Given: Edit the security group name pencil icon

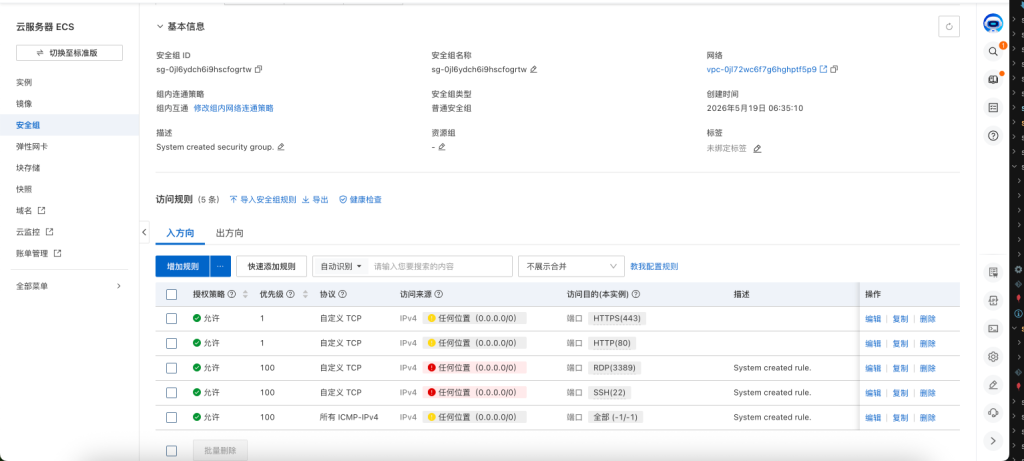Looking at the screenshot, I should point(534,69).
